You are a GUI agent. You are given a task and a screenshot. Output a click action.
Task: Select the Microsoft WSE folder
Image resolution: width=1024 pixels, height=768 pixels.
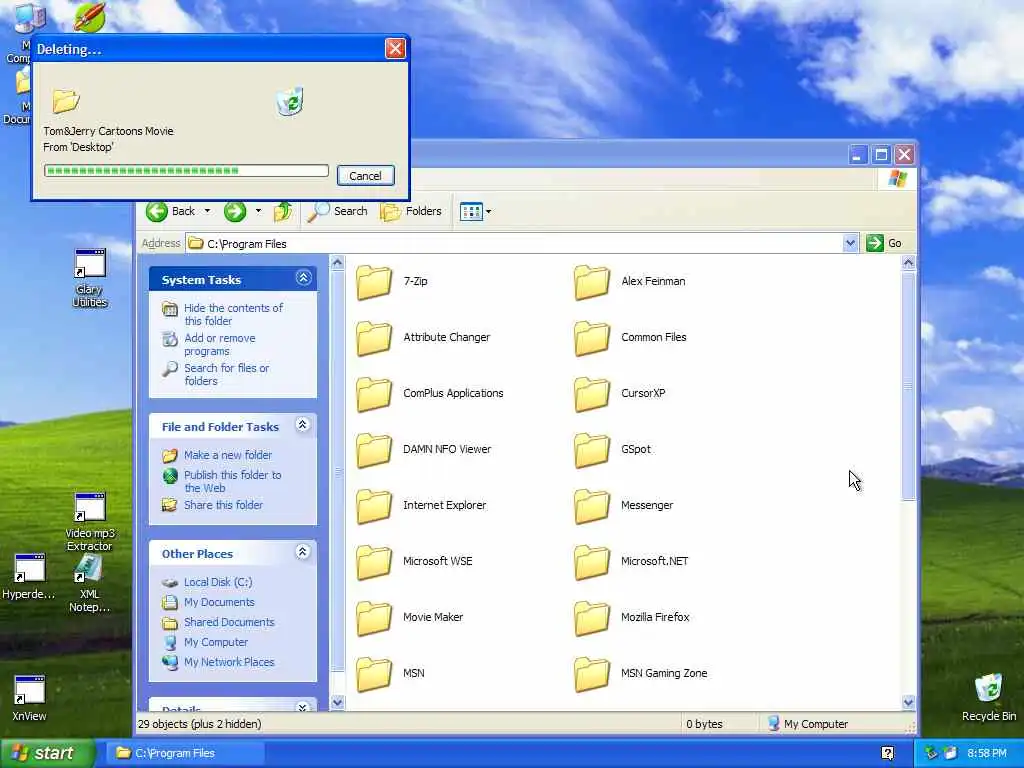[414, 562]
